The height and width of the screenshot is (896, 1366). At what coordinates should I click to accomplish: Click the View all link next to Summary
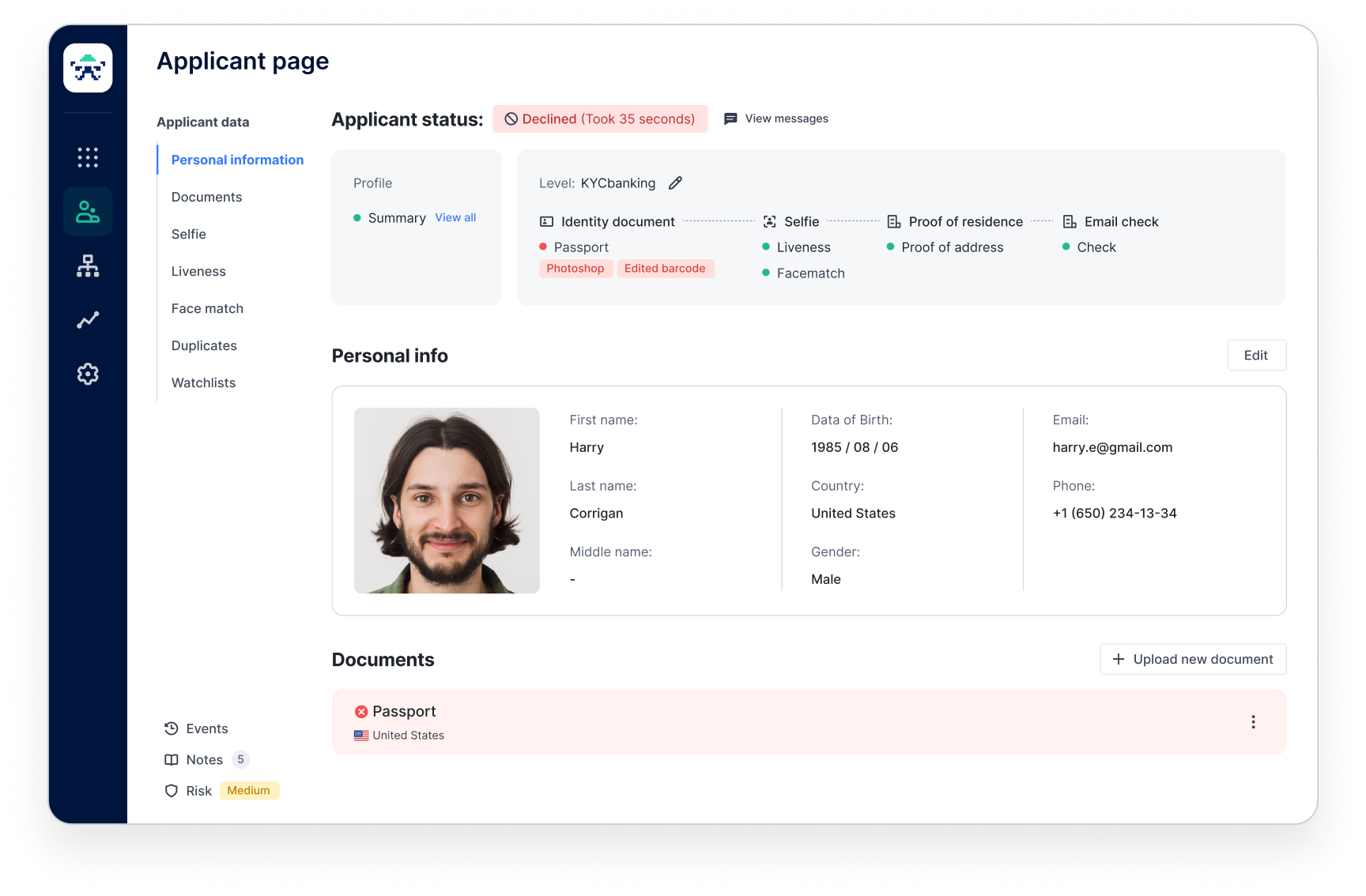click(455, 217)
